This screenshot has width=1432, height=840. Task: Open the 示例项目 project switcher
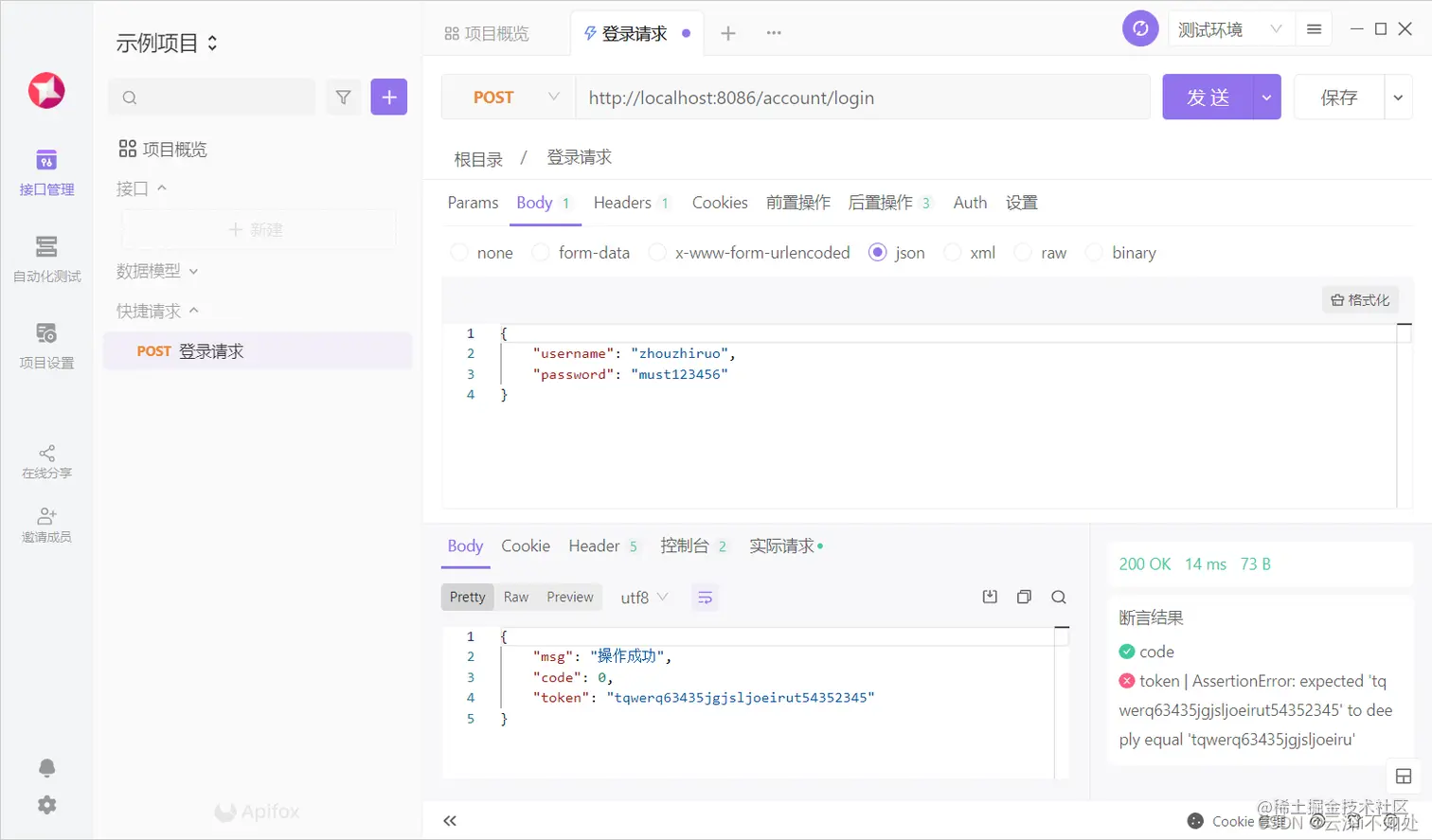point(167,43)
